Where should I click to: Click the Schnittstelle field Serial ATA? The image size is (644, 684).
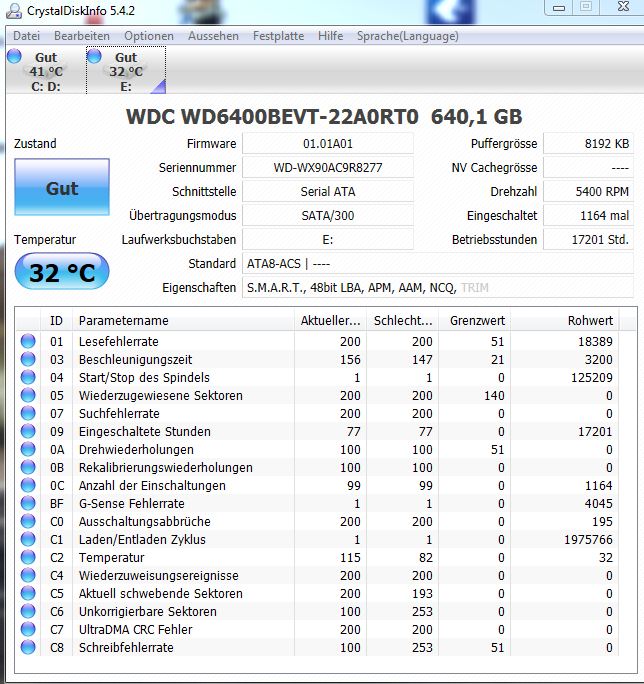coord(328,192)
